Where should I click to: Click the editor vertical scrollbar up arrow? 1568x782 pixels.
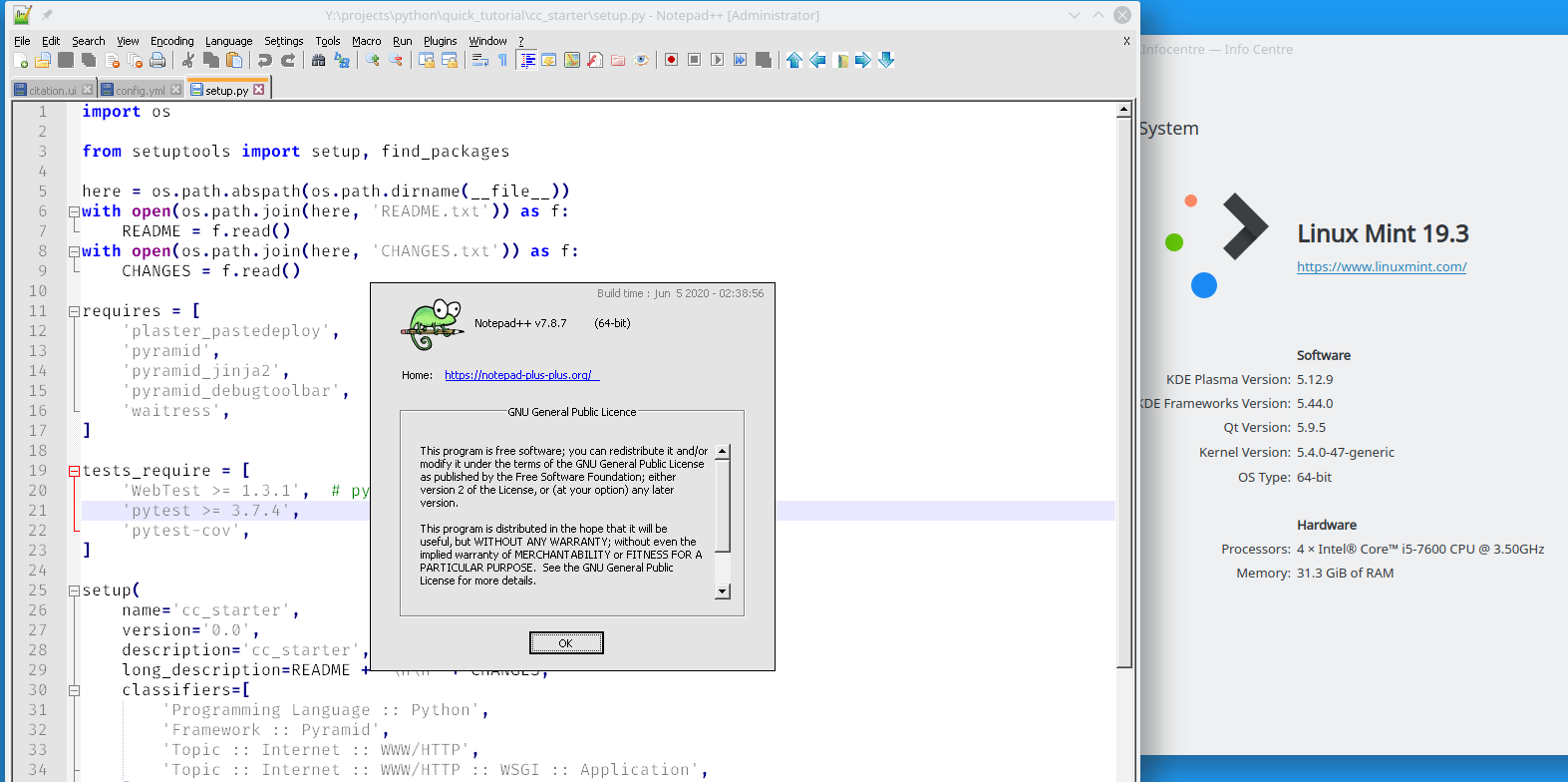click(1123, 110)
